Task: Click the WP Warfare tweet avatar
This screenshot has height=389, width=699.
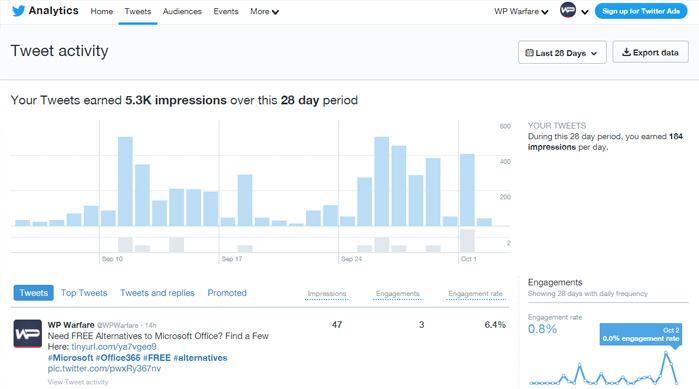Action: pos(28,333)
